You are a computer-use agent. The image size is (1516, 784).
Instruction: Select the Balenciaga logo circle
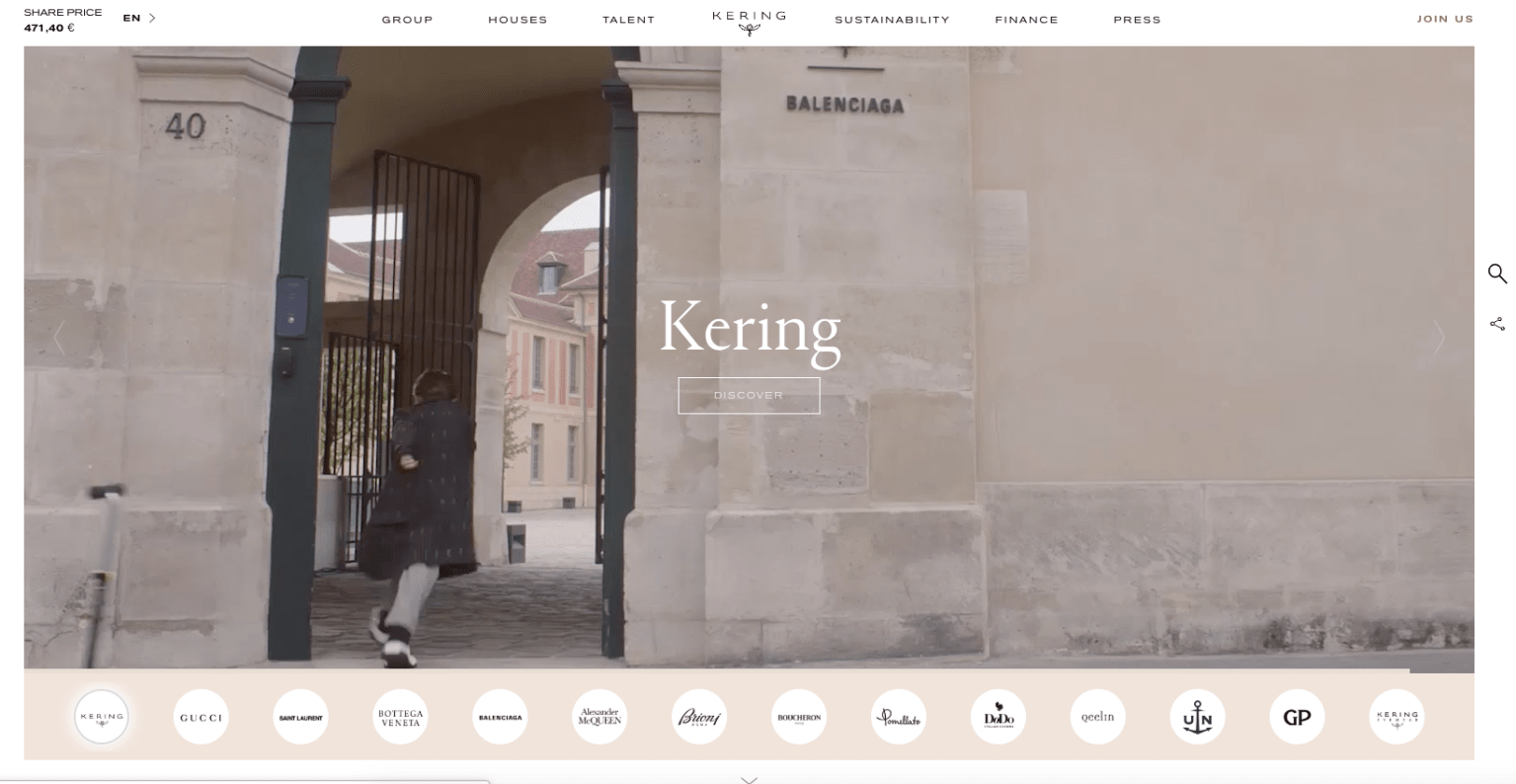[x=500, y=717]
